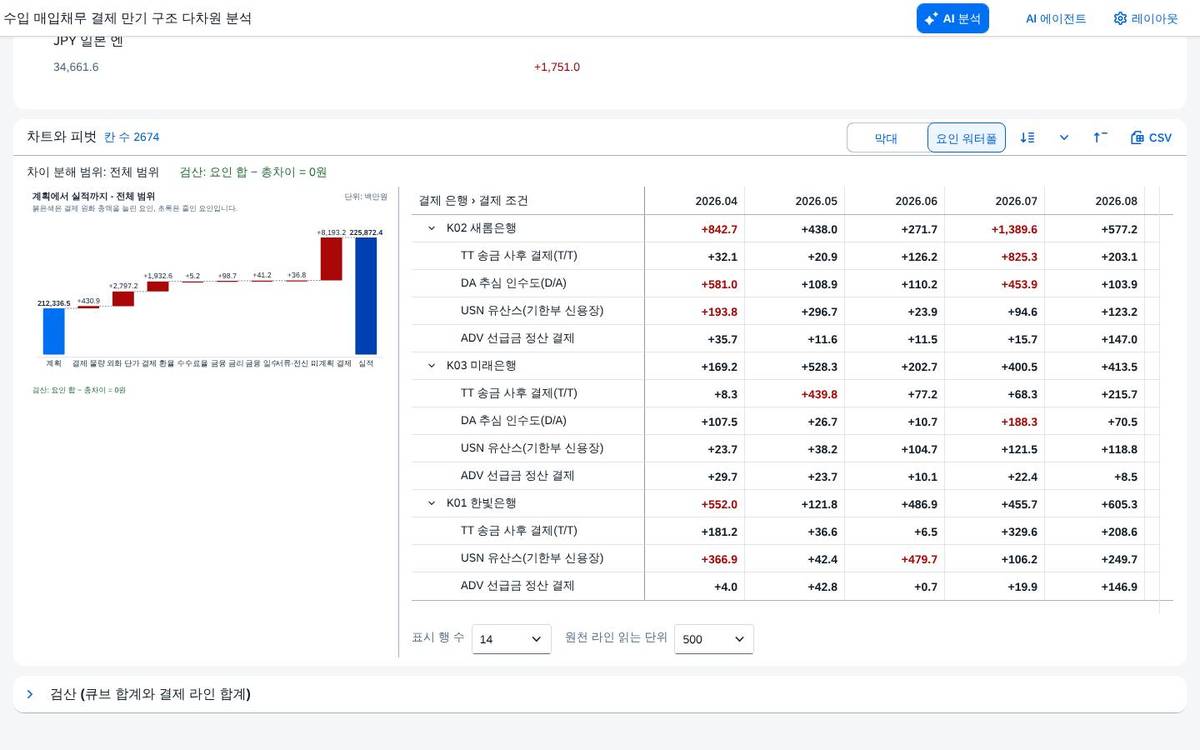Click the +2,797.2 waterfall bar
The width and height of the screenshot is (1200, 750).
123,298
